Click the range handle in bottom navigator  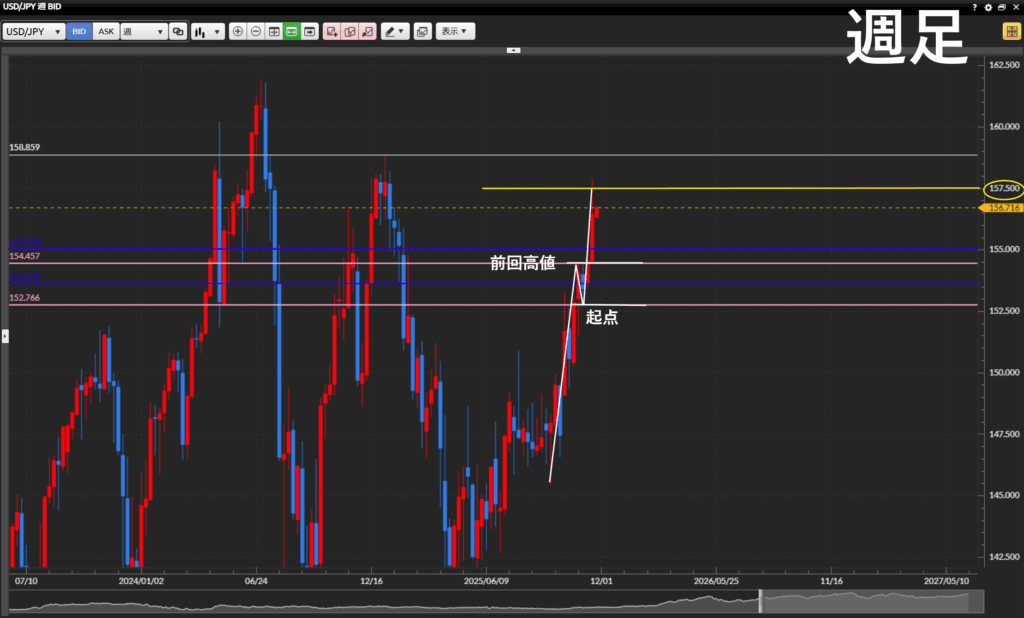pos(760,601)
